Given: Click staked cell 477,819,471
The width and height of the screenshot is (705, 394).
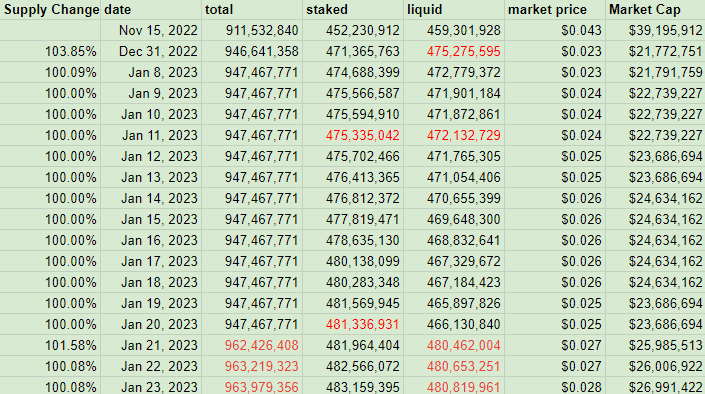Looking at the screenshot, I should (353, 219).
